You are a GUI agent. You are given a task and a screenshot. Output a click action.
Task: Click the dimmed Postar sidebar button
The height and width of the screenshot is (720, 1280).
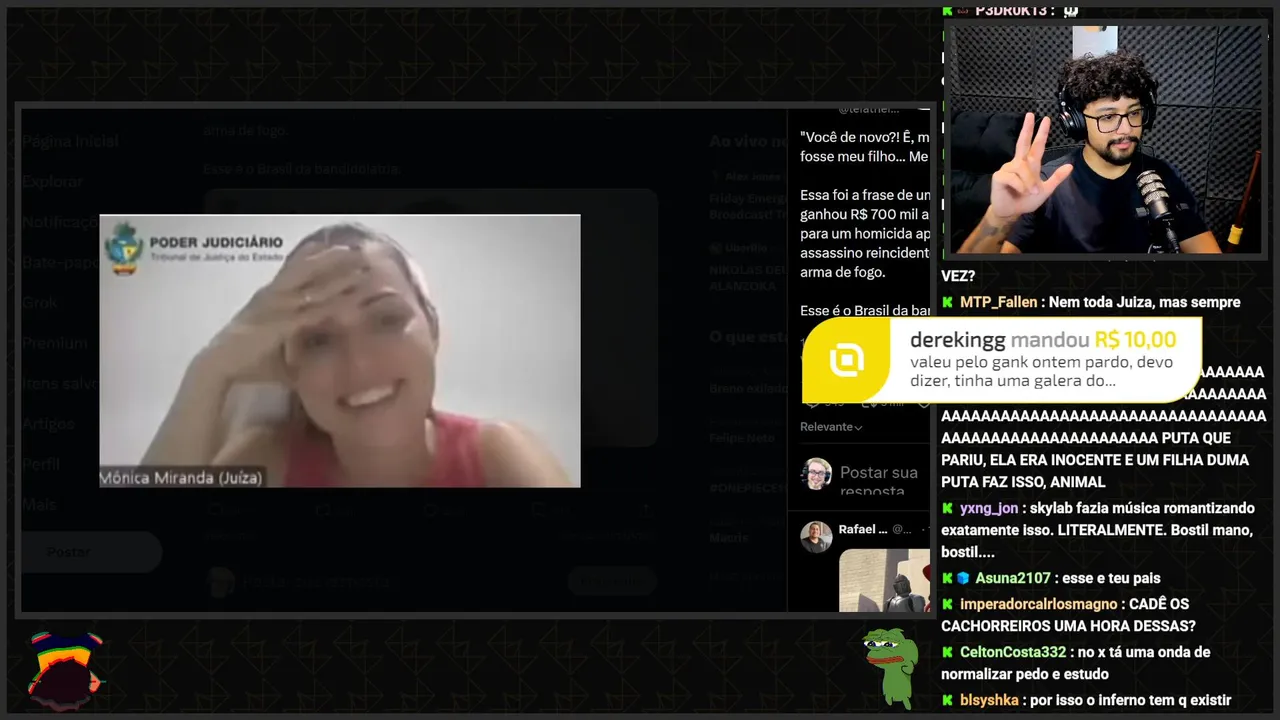[92, 552]
